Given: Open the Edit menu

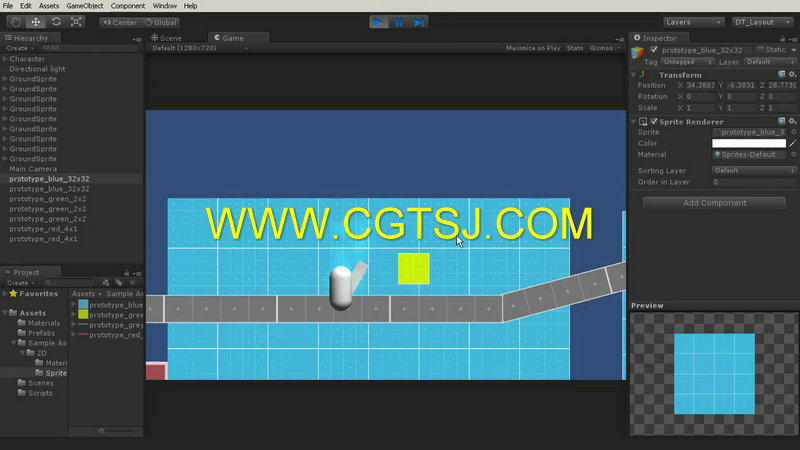Looking at the screenshot, I should (26, 6).
